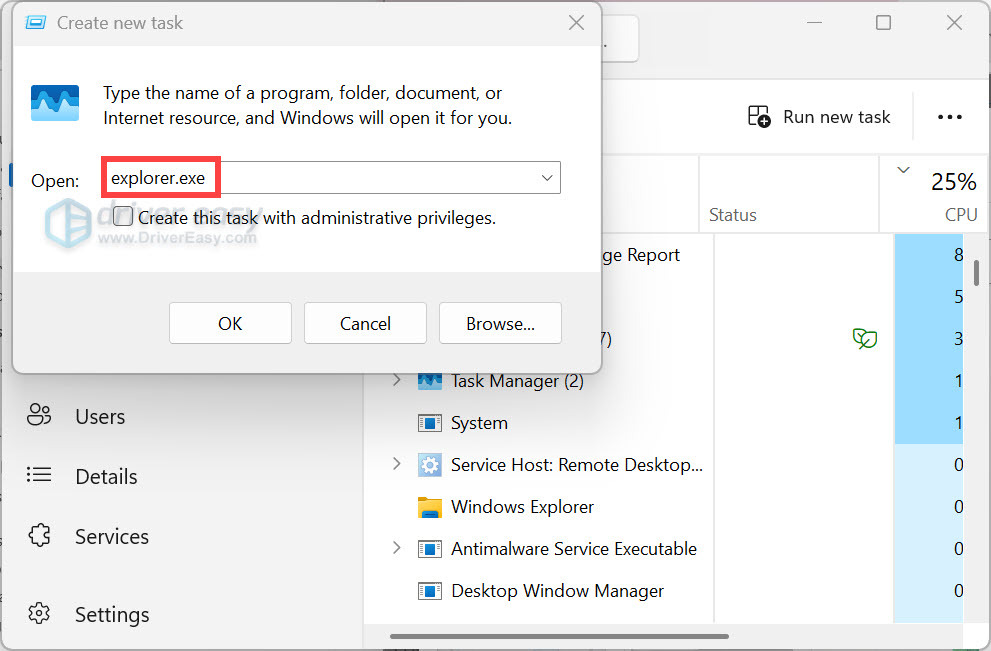
Task: Maximize the Task Manager window
Action: point(883,23)
